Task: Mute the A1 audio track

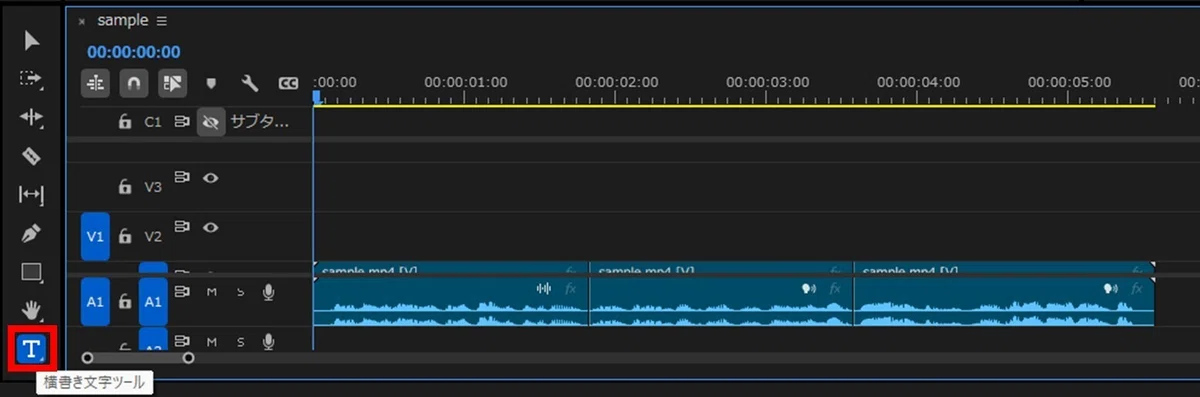Action: [211, 292]
